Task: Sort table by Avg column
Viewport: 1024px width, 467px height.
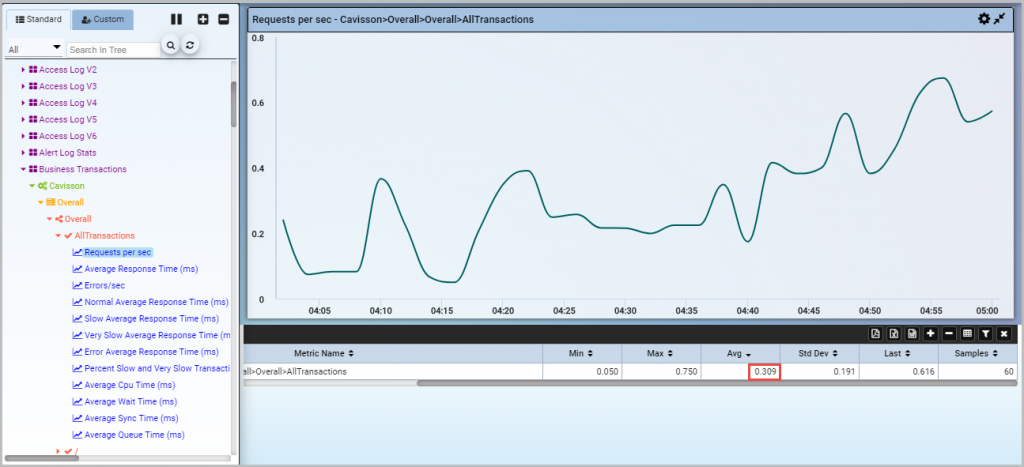Action: 739,353
